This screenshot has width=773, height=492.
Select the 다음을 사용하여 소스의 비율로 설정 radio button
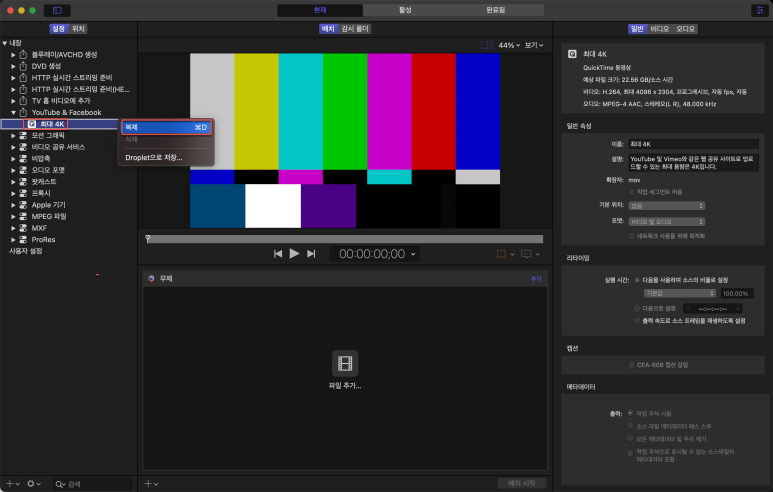point(637,280)
